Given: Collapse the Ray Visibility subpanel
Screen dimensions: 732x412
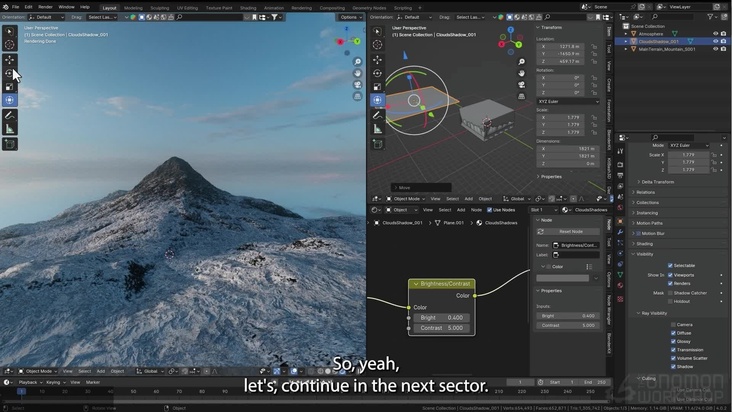Looking at the screenshot, I should tap(652, 314).
